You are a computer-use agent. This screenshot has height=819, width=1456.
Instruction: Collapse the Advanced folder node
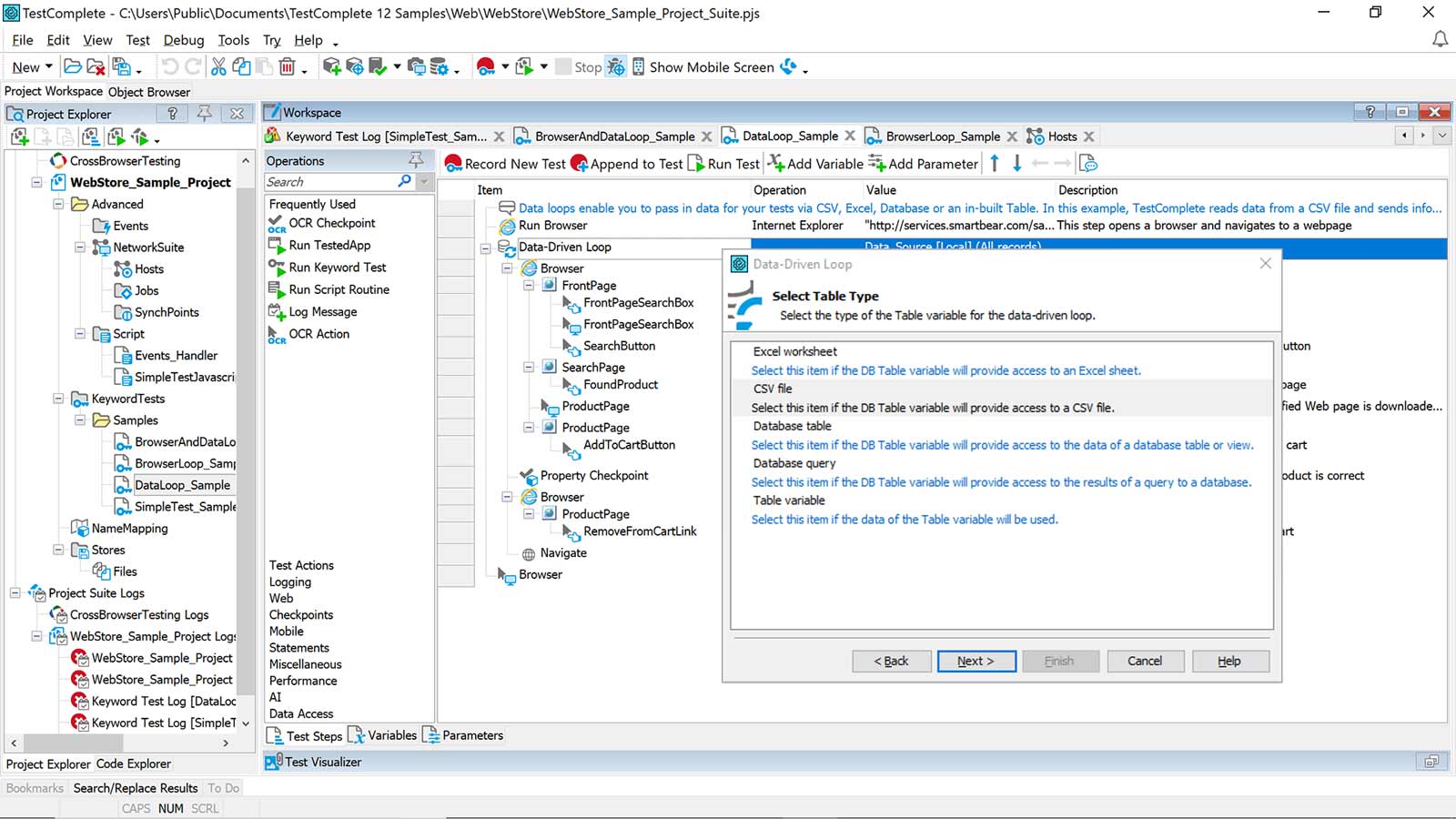[x=59, y=204]
